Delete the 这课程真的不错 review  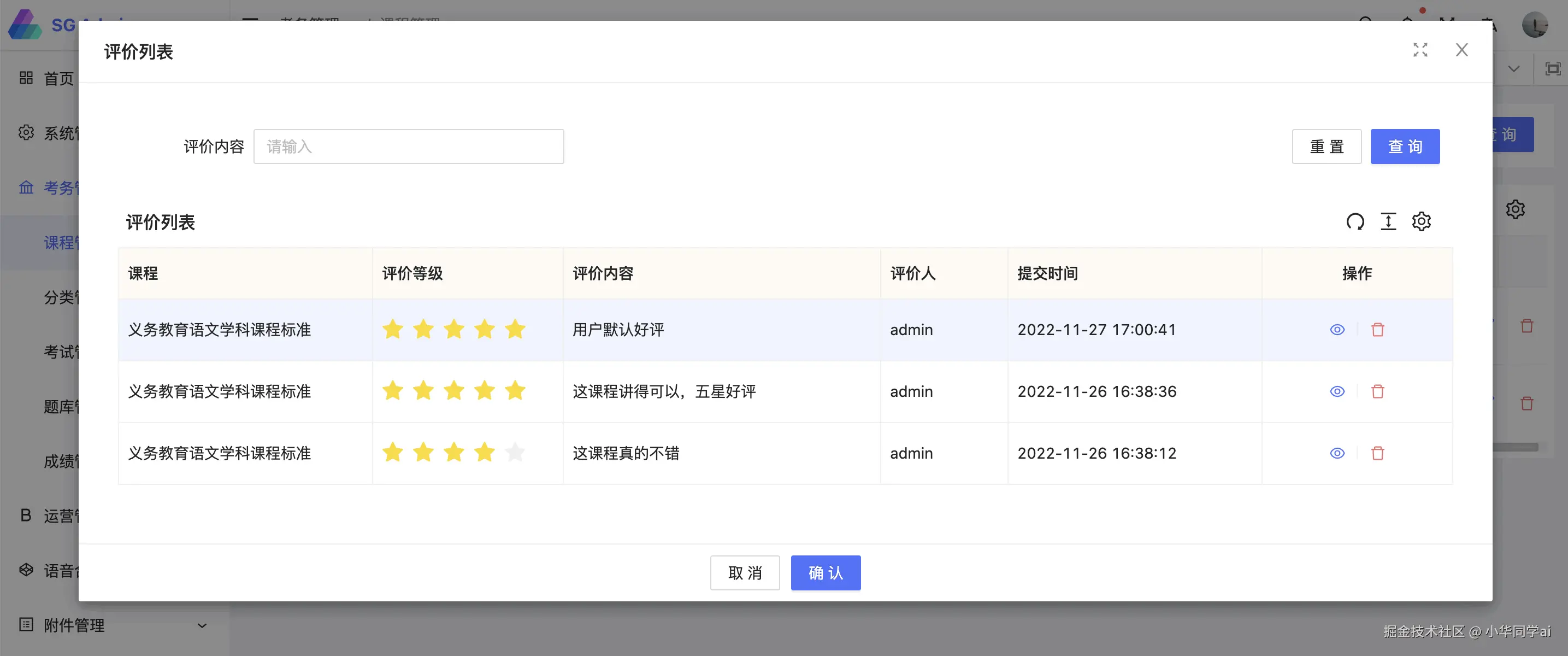[x=1377, y=453]
